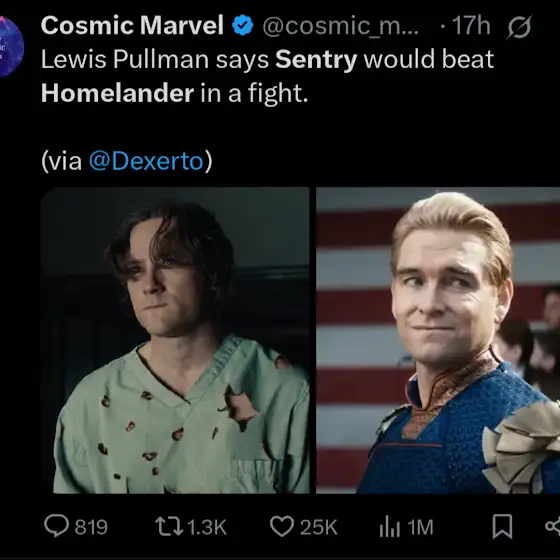Click the retweet arrows icon
Image resolution: width=560 pixels, height=560 pixels.
coord(169,527)
